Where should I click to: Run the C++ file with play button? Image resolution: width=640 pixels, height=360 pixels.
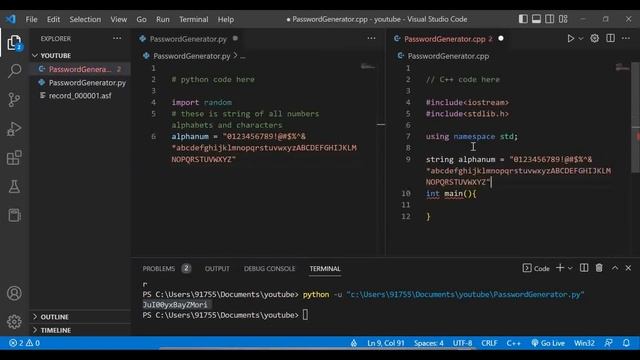click(x=570, y=38)
